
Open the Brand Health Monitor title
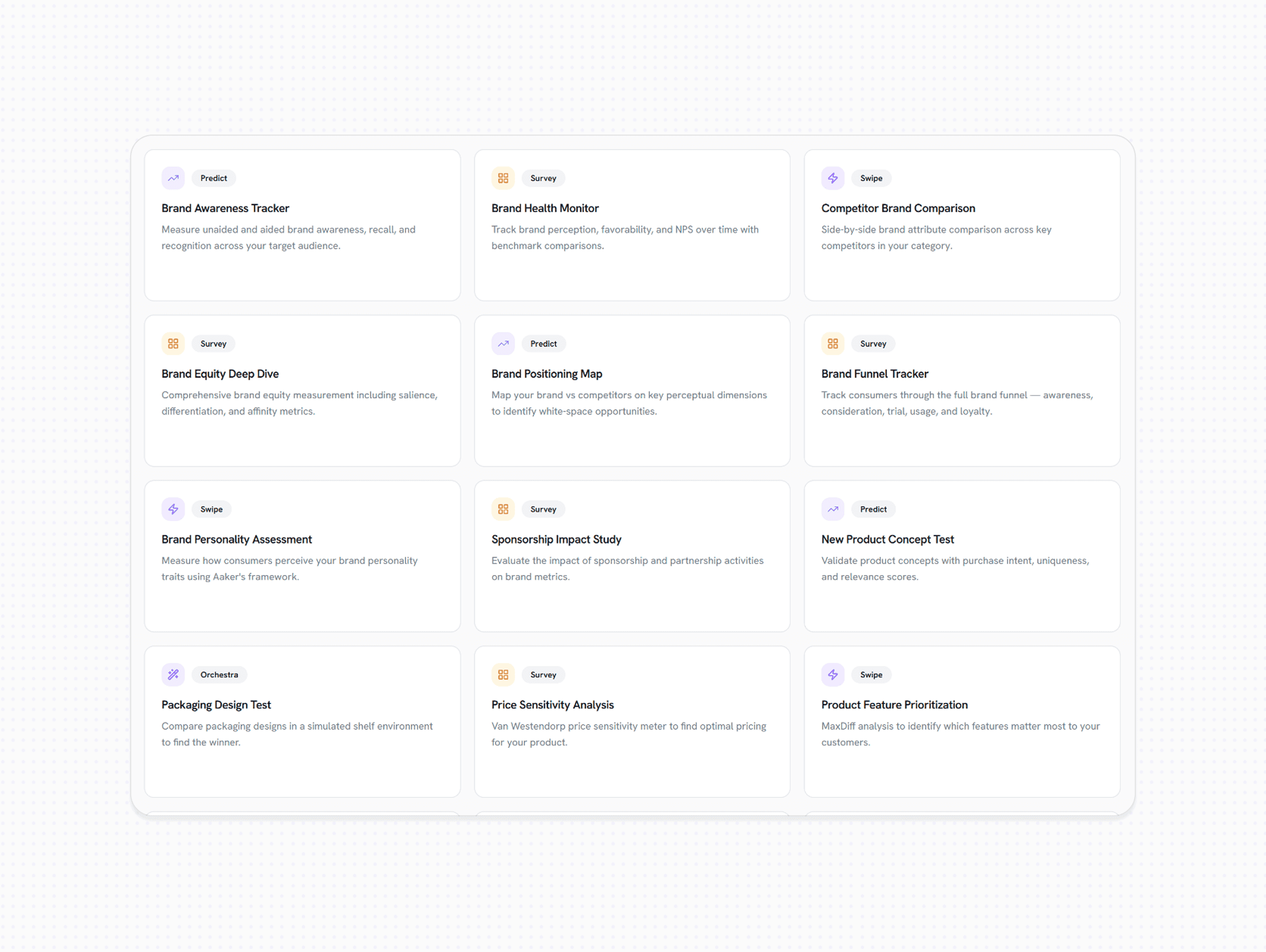pyautogui.click(x=545, y=208)
